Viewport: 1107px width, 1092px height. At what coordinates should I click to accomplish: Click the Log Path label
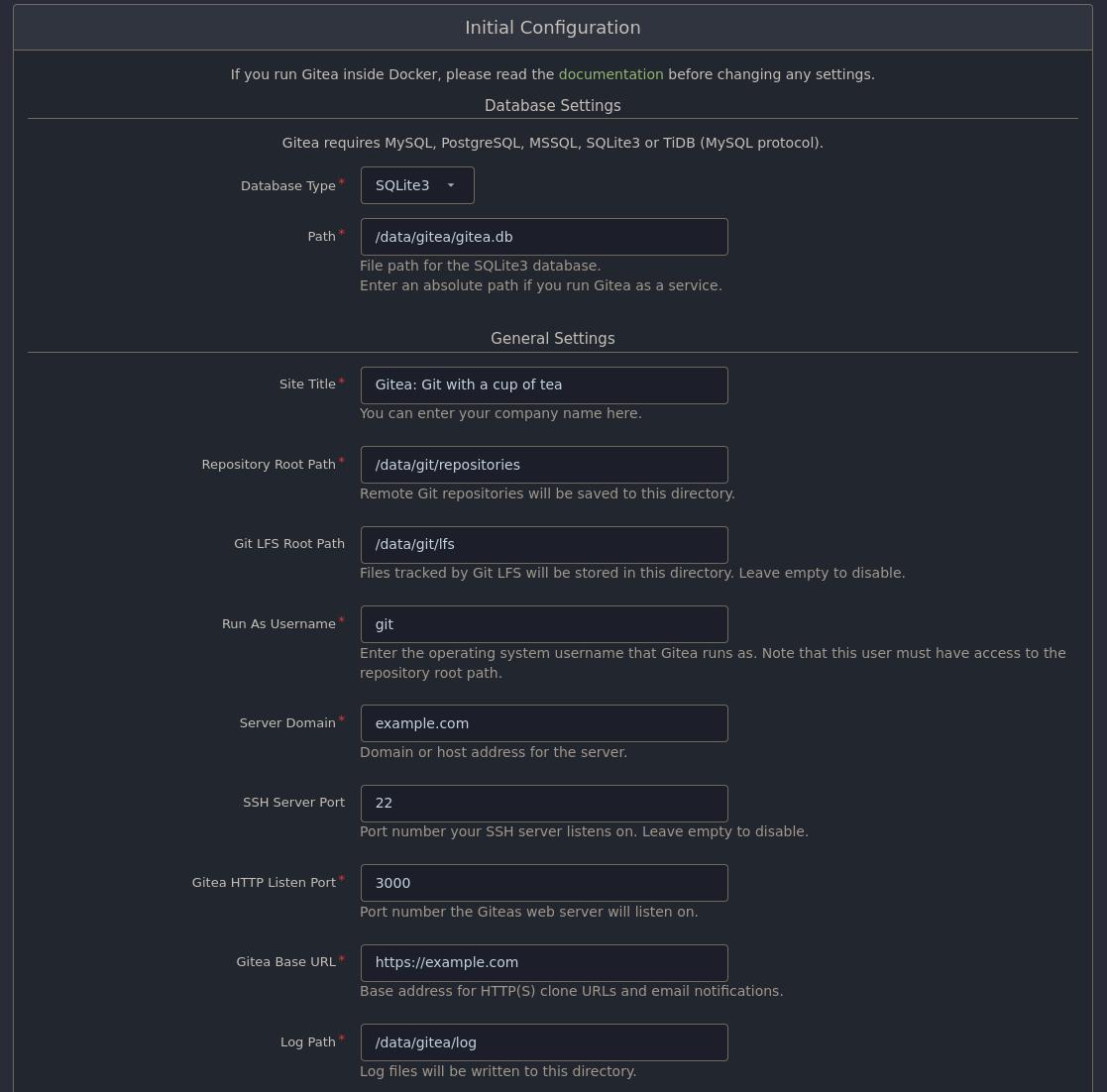(x=307, y=1042)
